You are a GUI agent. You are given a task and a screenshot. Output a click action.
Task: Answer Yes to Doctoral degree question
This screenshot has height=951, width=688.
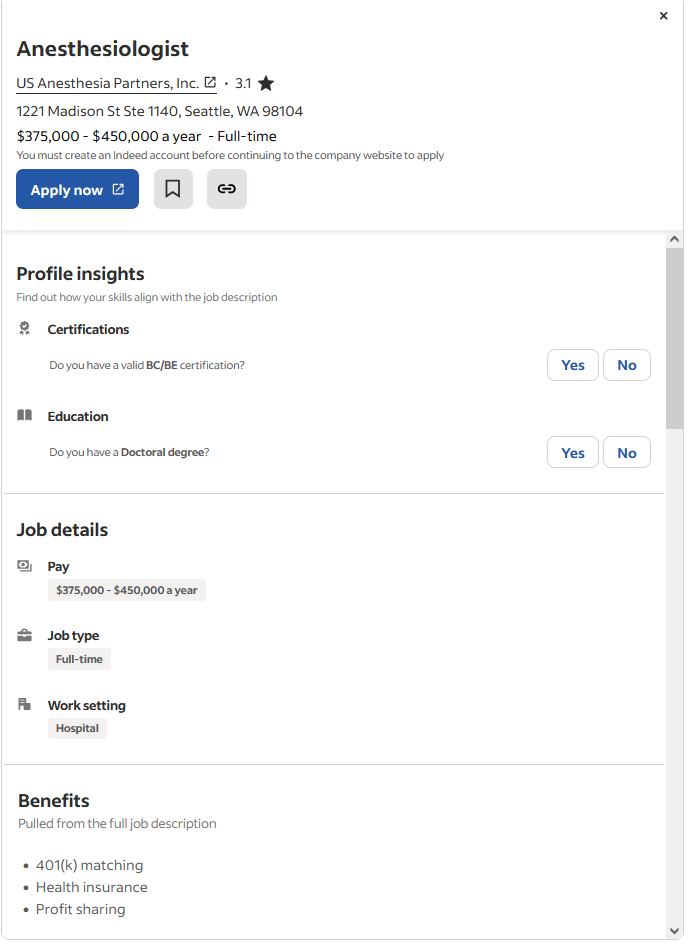click(x=573, y=453)
